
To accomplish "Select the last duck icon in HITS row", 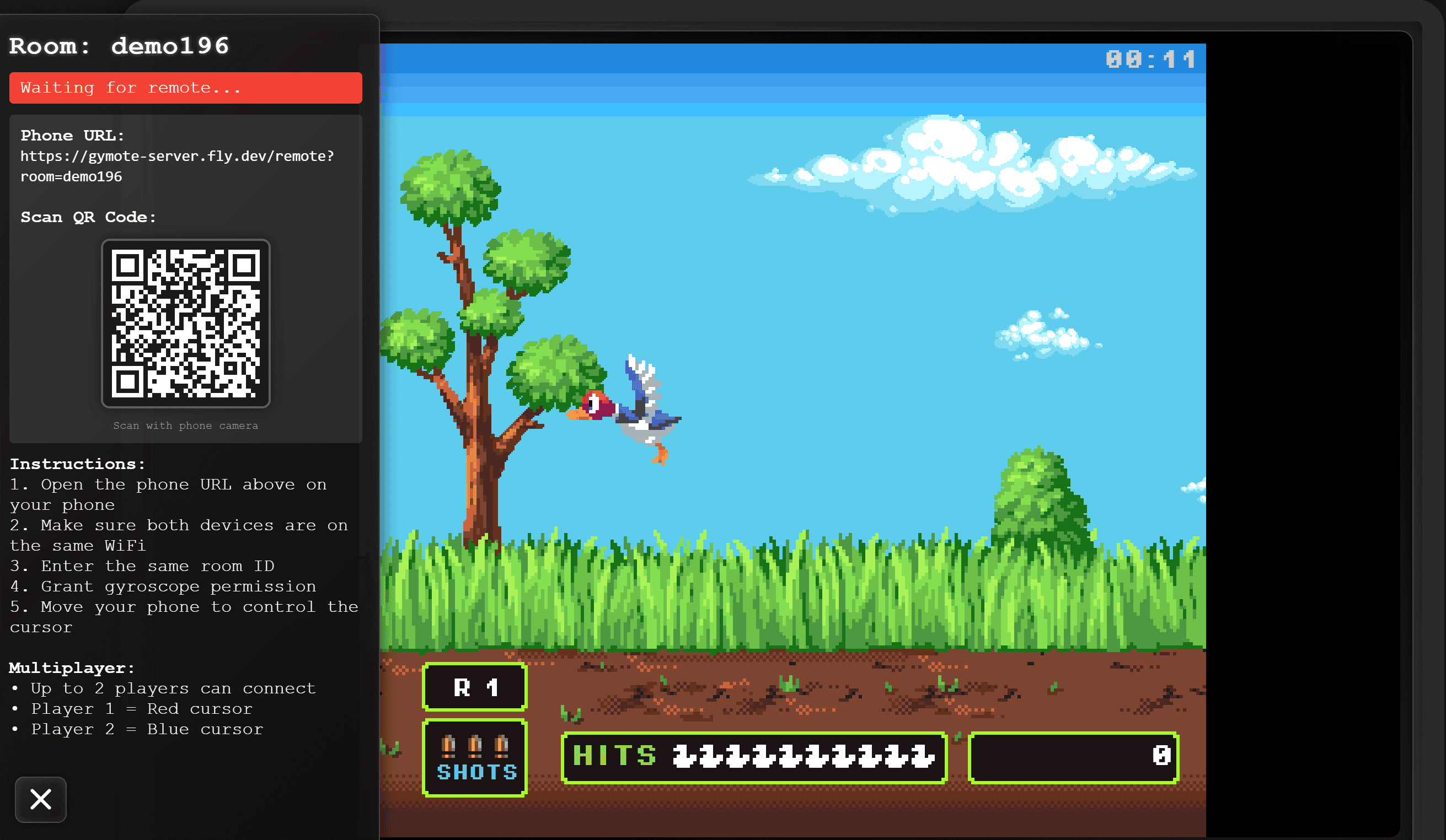I will [924, 757].
